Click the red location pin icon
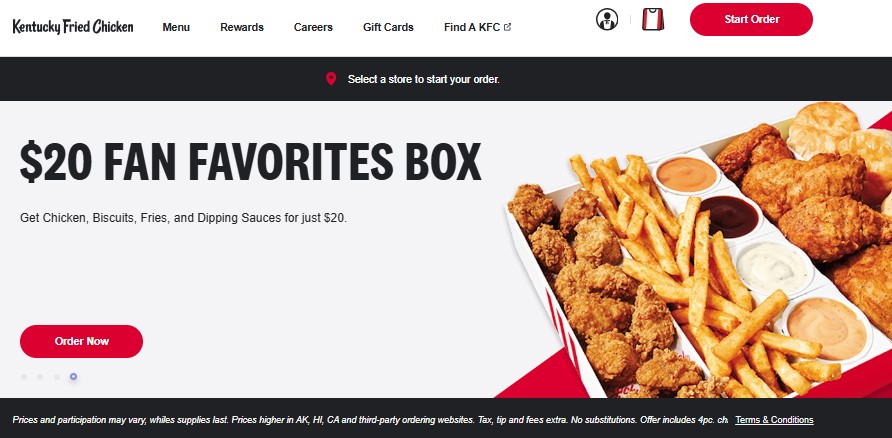The height and width of the screenshot is (438, 892). (x=331, y=79)
